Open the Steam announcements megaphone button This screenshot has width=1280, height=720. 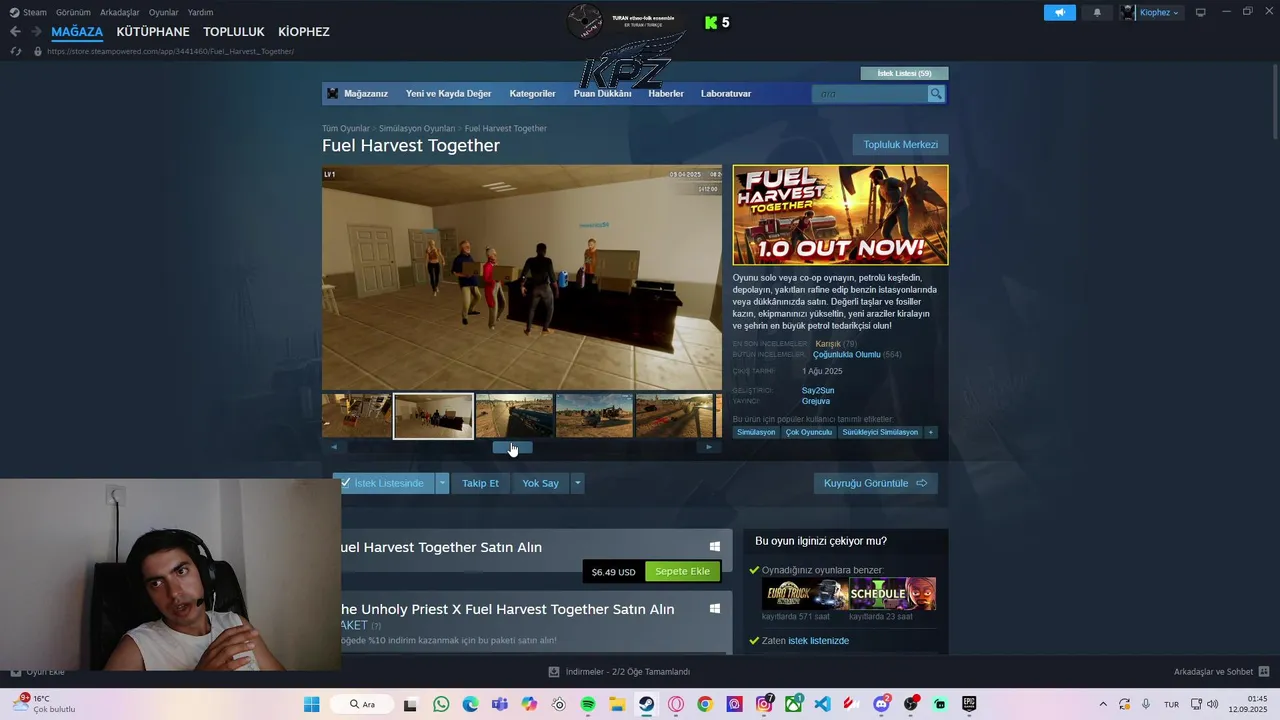tap(1059, 12)
